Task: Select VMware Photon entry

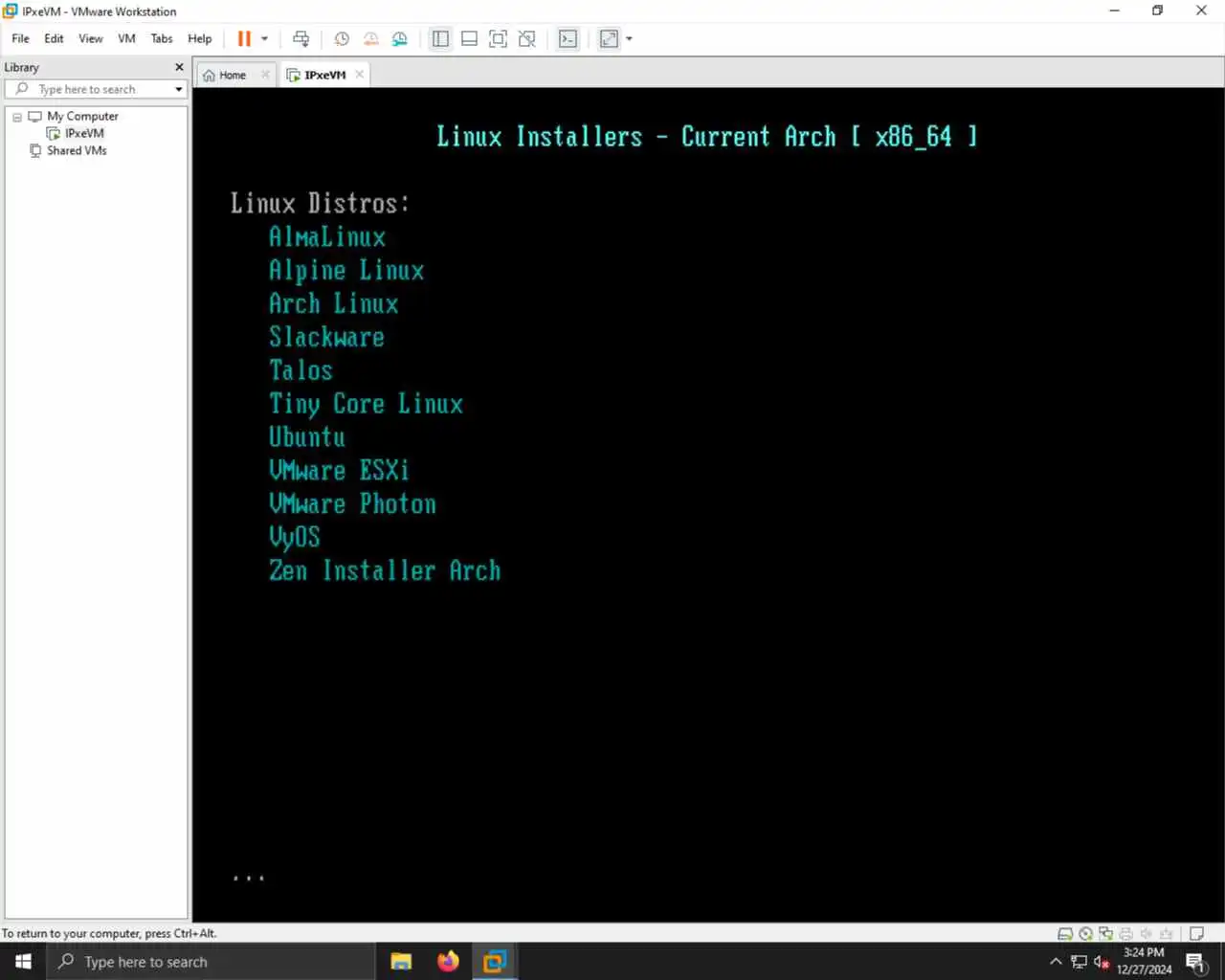Action: point(352,503)
